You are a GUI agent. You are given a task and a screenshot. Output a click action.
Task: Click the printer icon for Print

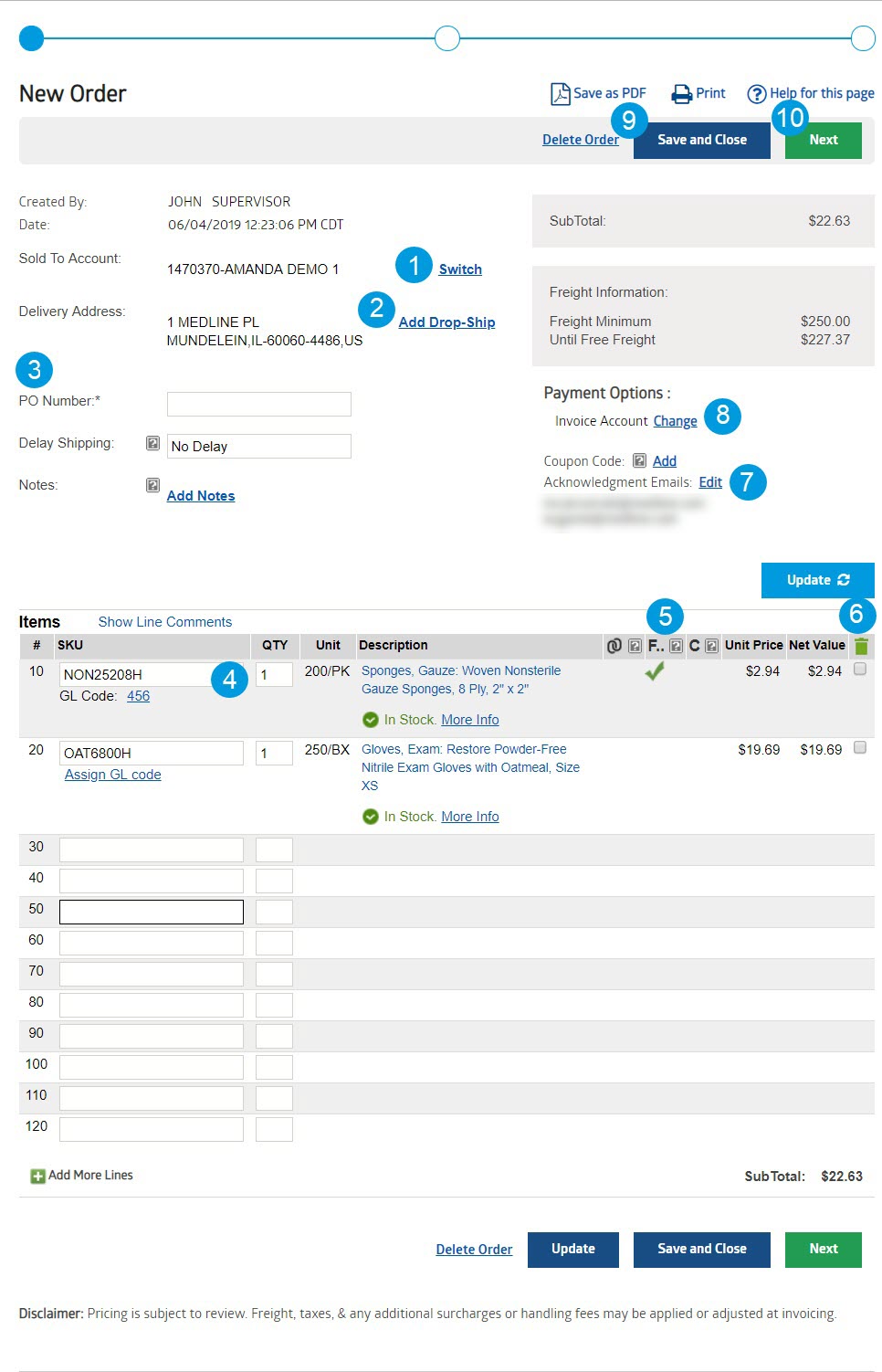click(681, 94)
